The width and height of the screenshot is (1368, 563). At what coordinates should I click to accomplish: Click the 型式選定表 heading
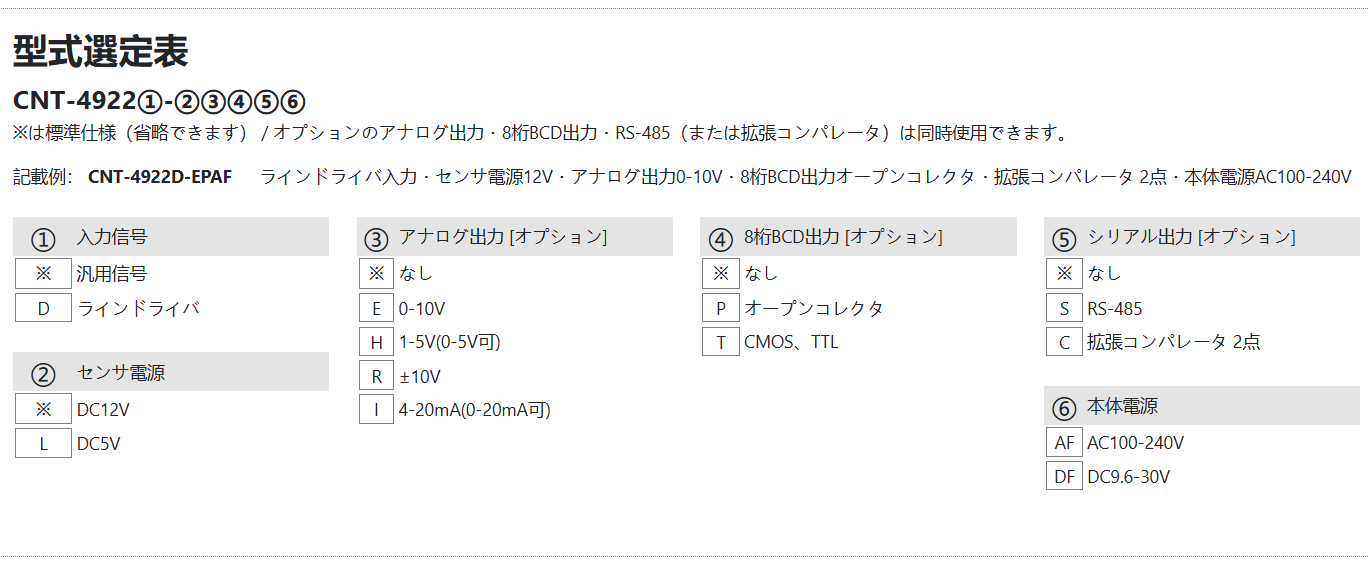click(100, 52)
